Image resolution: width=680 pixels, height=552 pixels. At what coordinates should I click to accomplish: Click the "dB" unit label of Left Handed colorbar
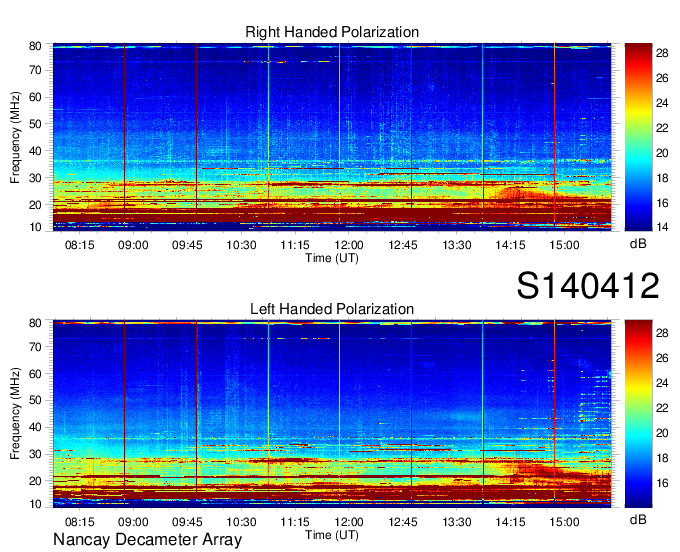(638, 519)
